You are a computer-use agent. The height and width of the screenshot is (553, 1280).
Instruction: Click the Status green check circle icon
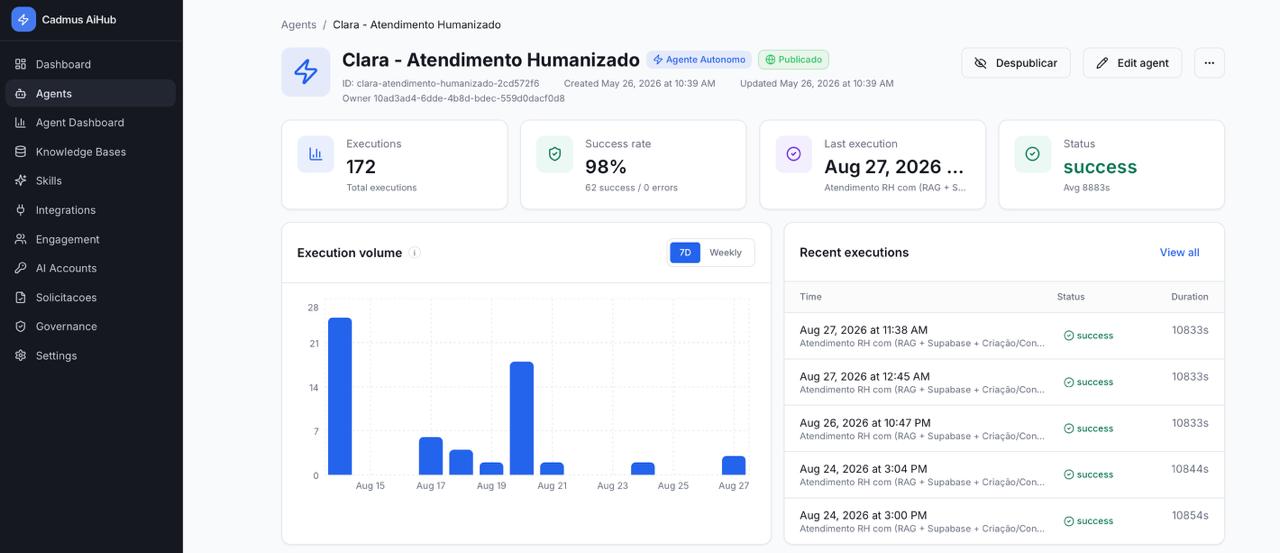click(1033, 154)
